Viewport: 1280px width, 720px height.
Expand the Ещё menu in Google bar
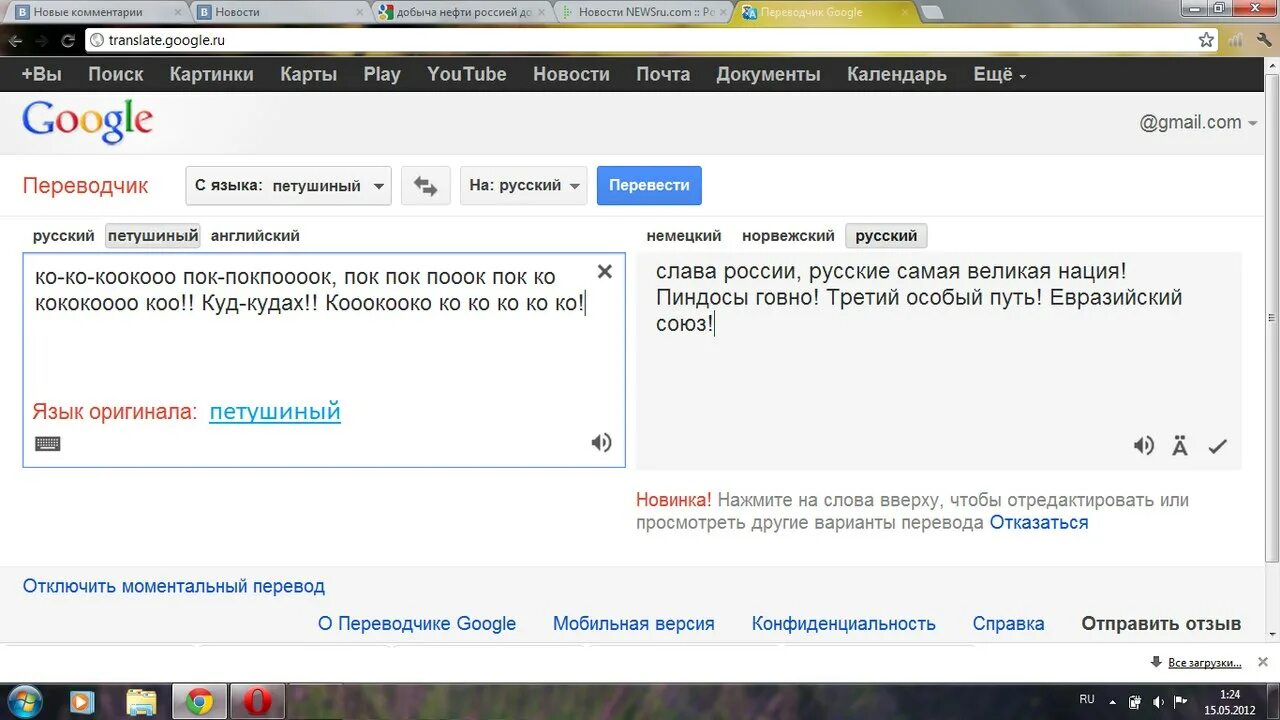[1000, 74]
